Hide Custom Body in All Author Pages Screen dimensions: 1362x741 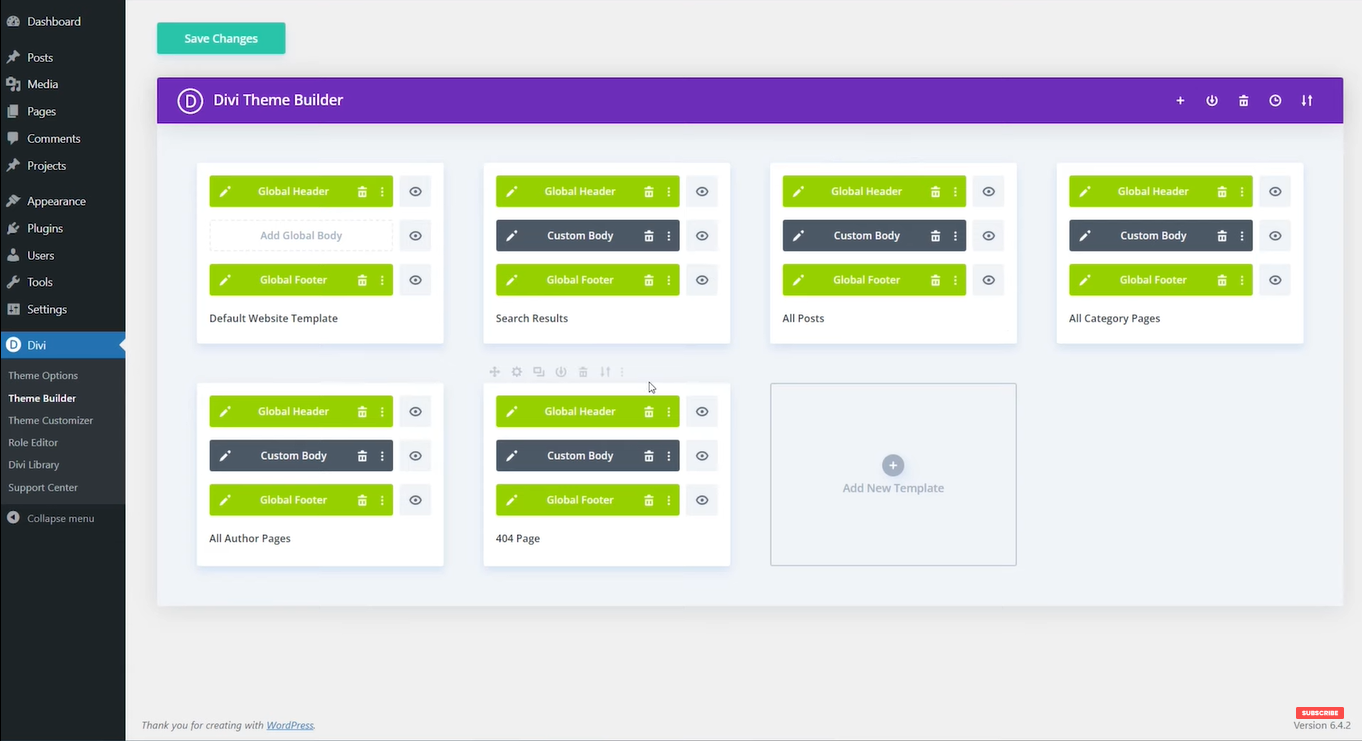click(415, 456)
